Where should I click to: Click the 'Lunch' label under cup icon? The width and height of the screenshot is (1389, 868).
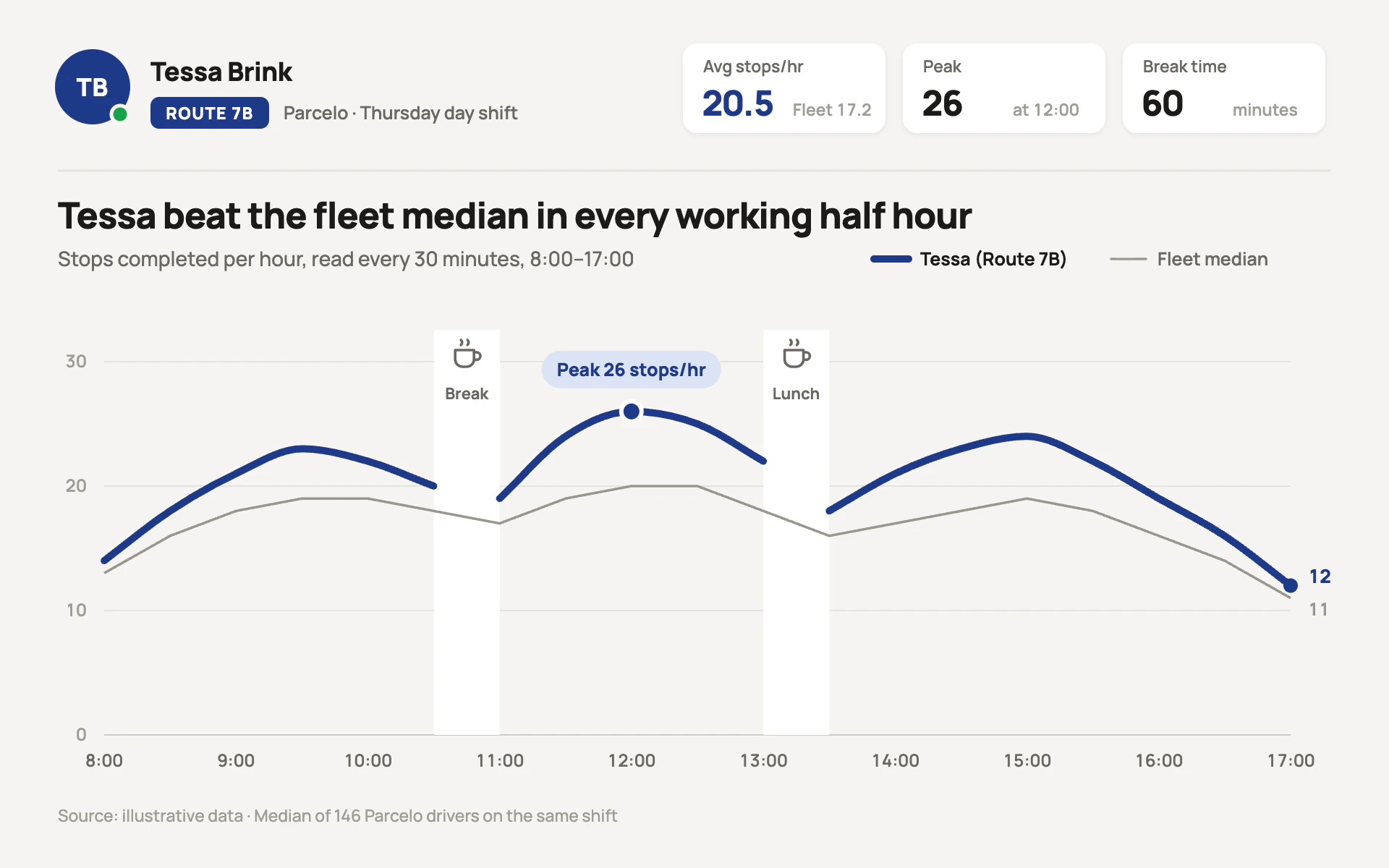click(x=796, y=393)
